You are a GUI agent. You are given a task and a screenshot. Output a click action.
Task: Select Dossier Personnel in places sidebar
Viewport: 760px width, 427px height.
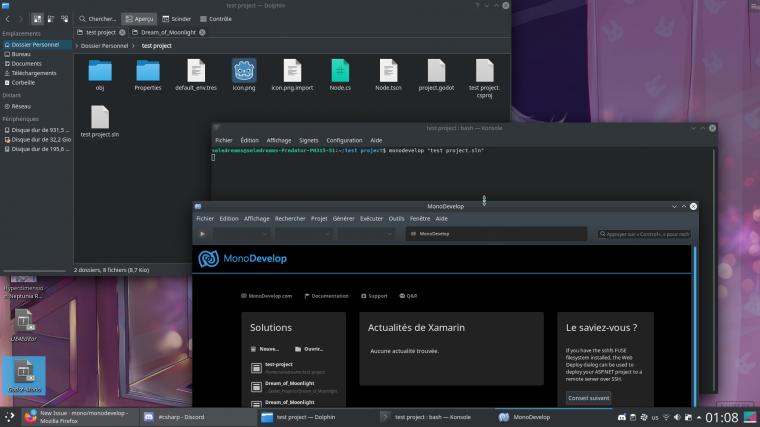pos(36,45)
